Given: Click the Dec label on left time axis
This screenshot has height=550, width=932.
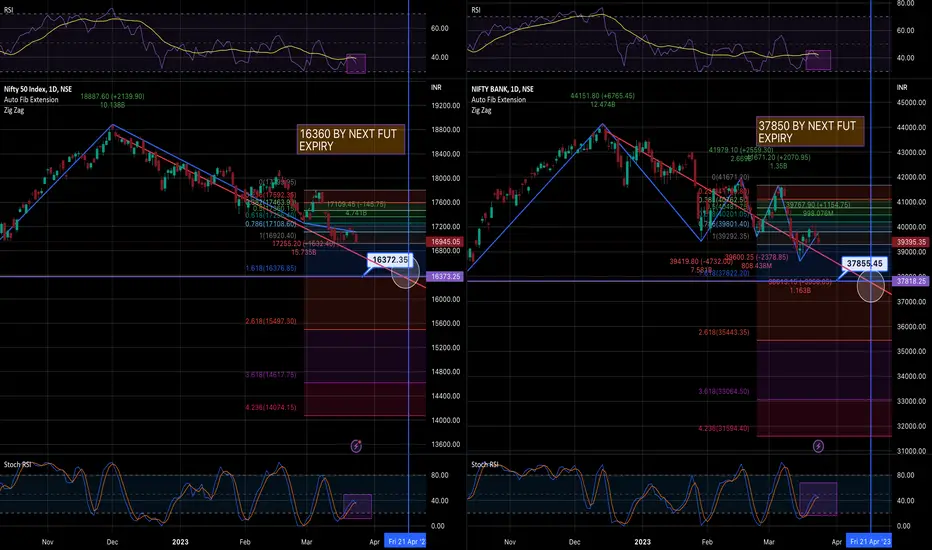Looking at the screenshot, I should [x=112, y=542].
